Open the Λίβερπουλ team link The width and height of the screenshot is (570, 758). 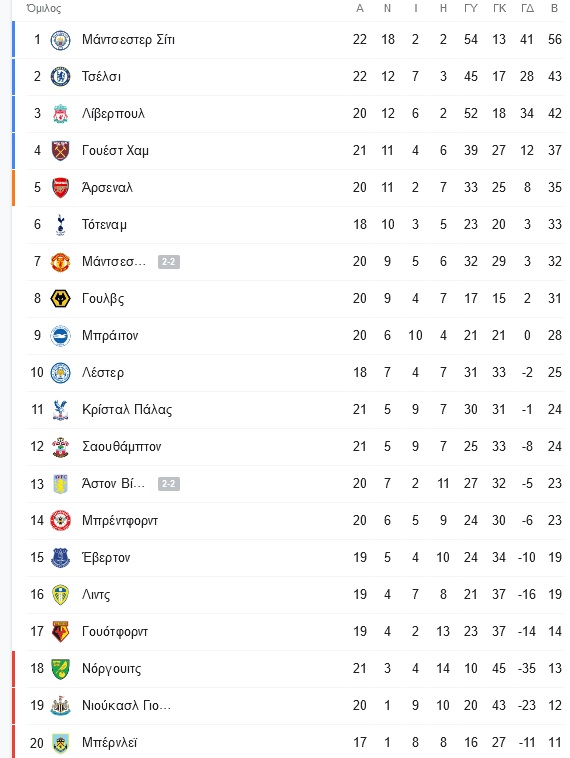click(113, 114)
